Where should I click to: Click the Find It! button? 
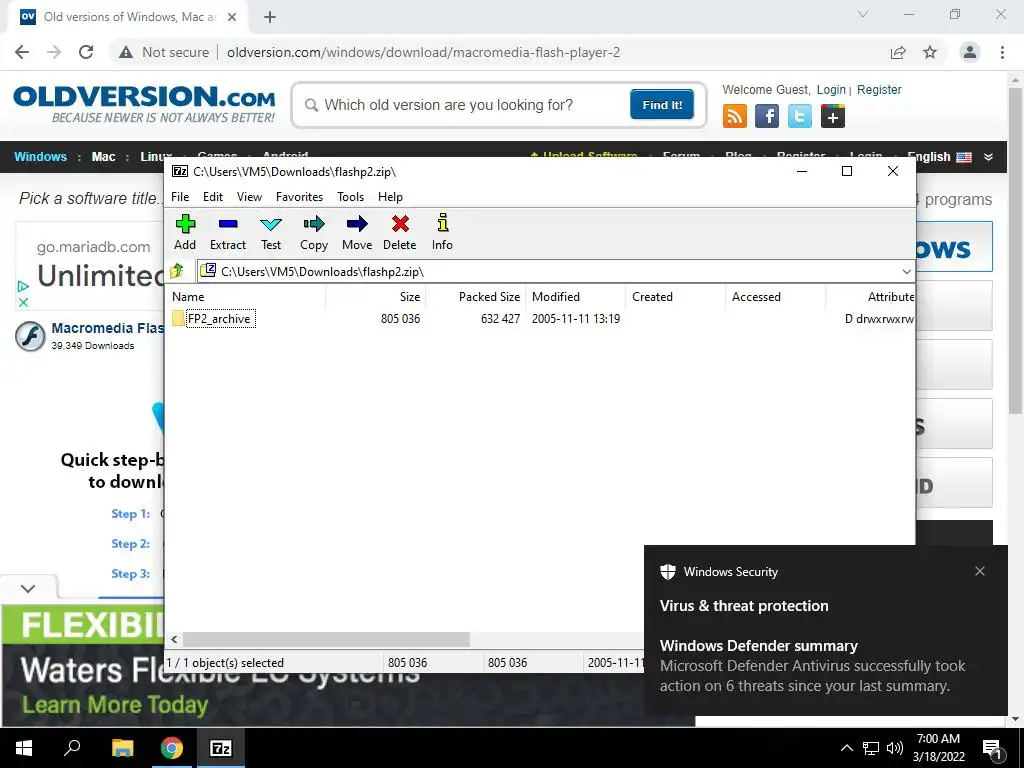pyautogui.click(x=662, y=105)
